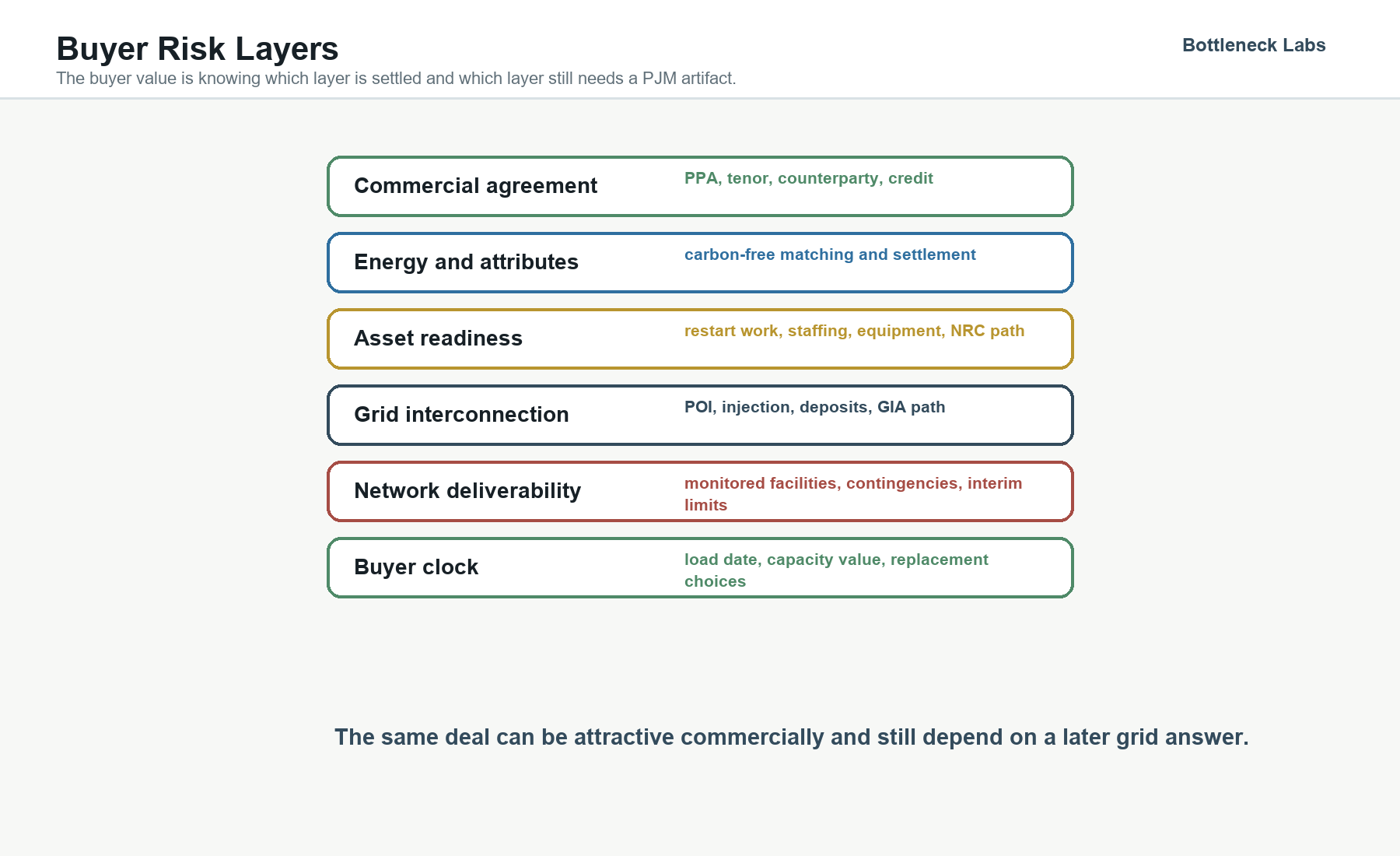Click load date, capacity value description
This screenshot has width=1400, height=856.
pyautogui.click(x=836, y=570)
